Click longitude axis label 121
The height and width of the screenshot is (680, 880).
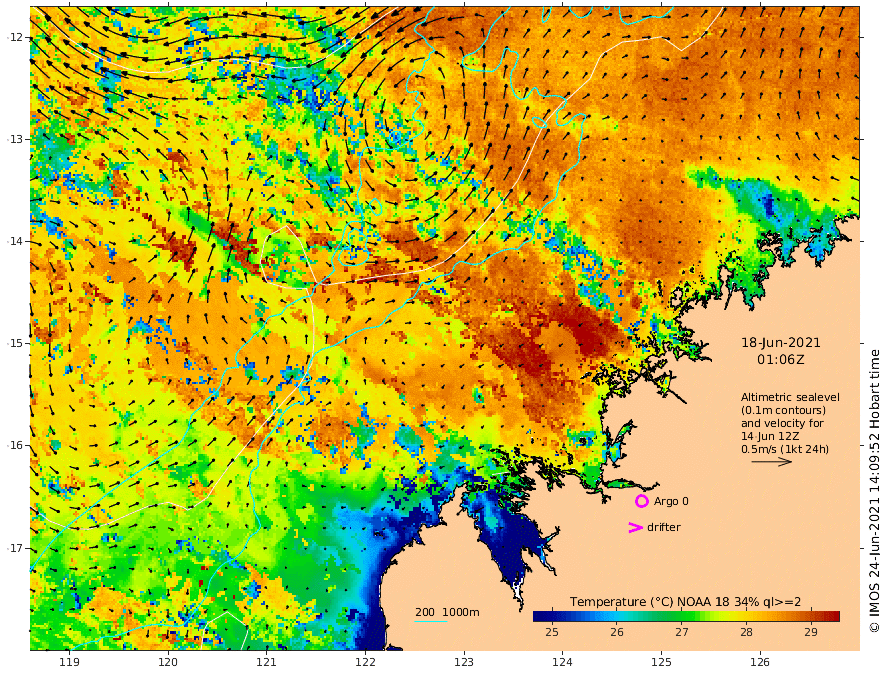tap(267, 662)
